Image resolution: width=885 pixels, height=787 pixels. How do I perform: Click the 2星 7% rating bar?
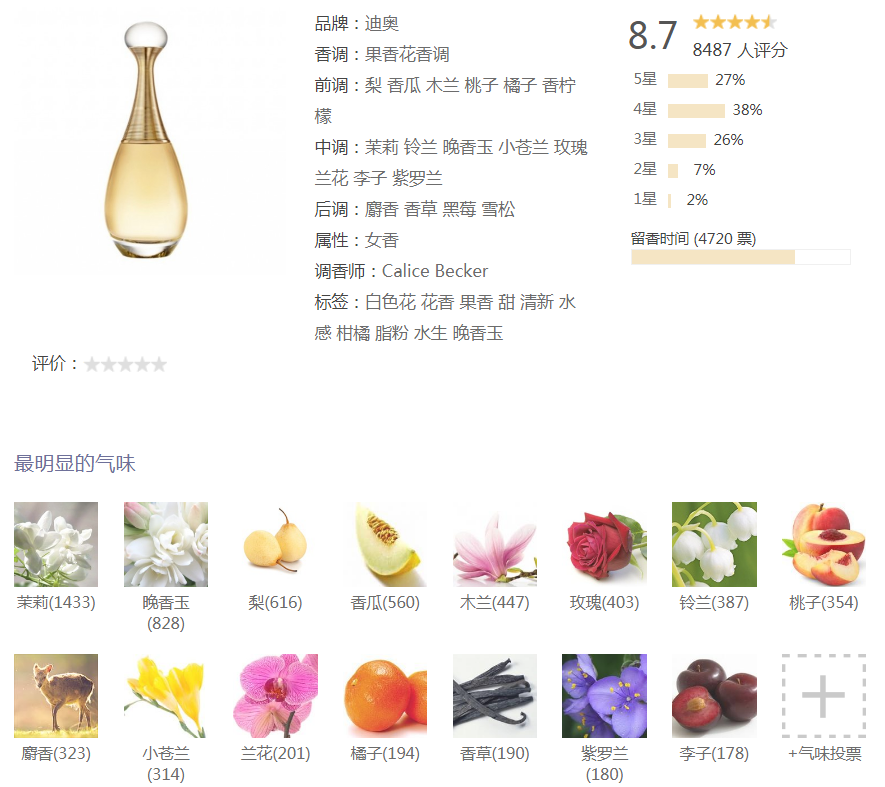(x=673, y=170)
